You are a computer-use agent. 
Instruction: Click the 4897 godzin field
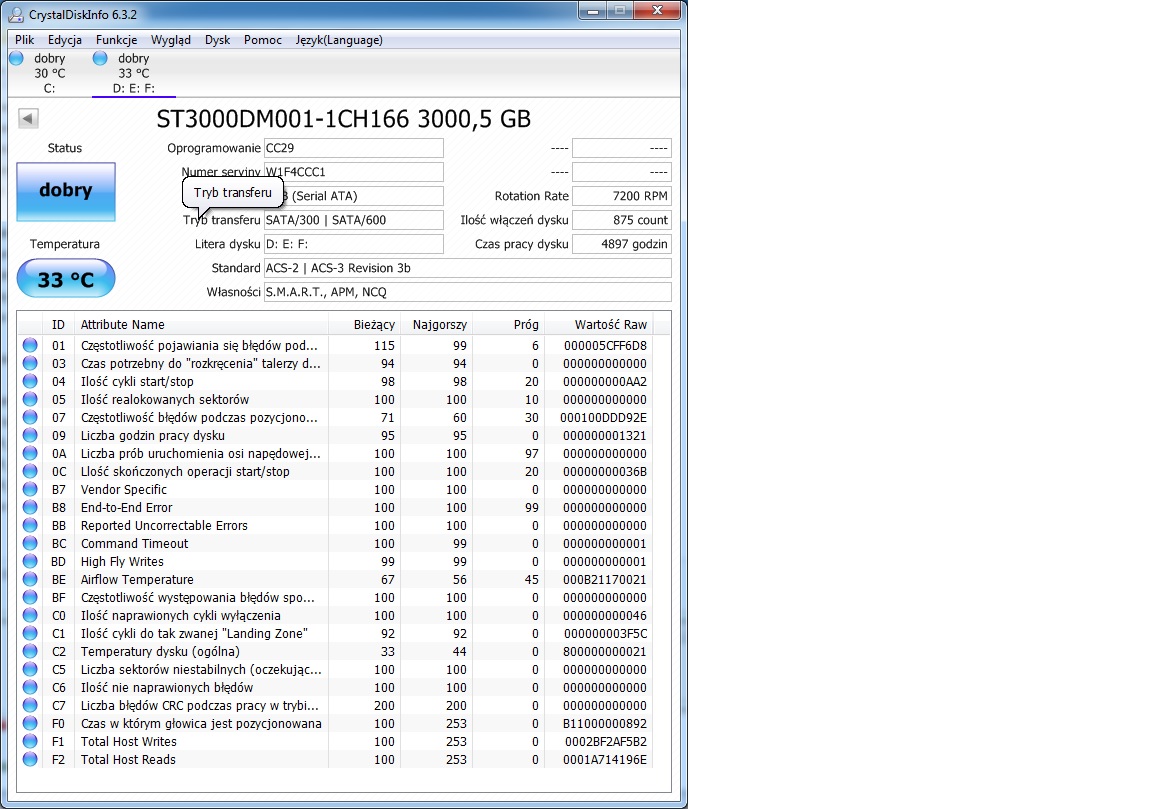point(622,244)
